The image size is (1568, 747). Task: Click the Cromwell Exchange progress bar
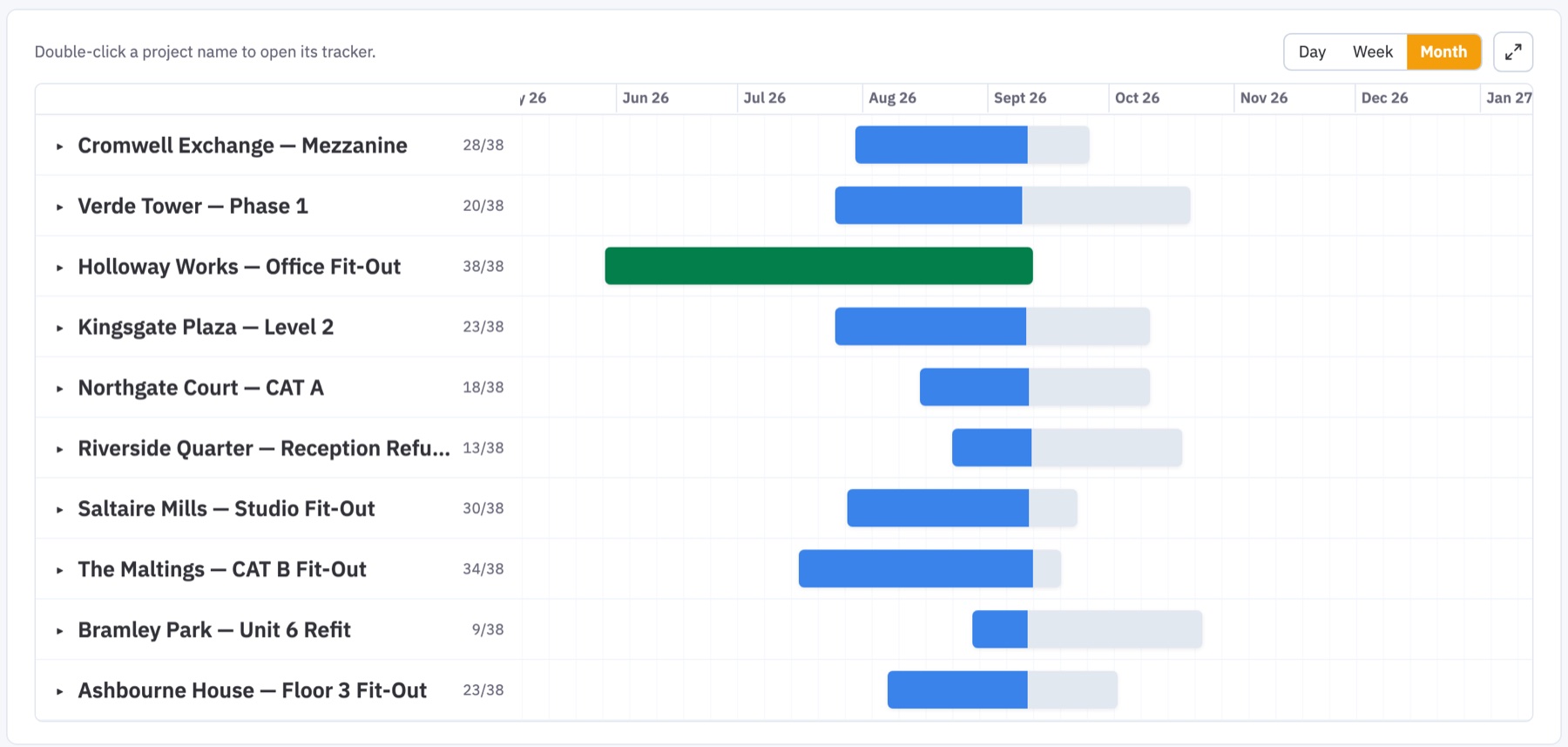coord(972,145)
